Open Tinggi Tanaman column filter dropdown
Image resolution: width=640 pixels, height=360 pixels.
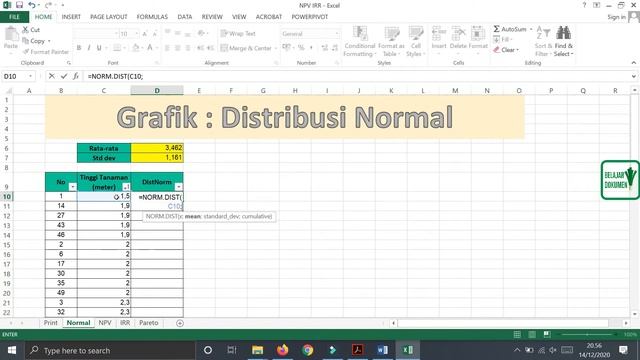[126, 187]
